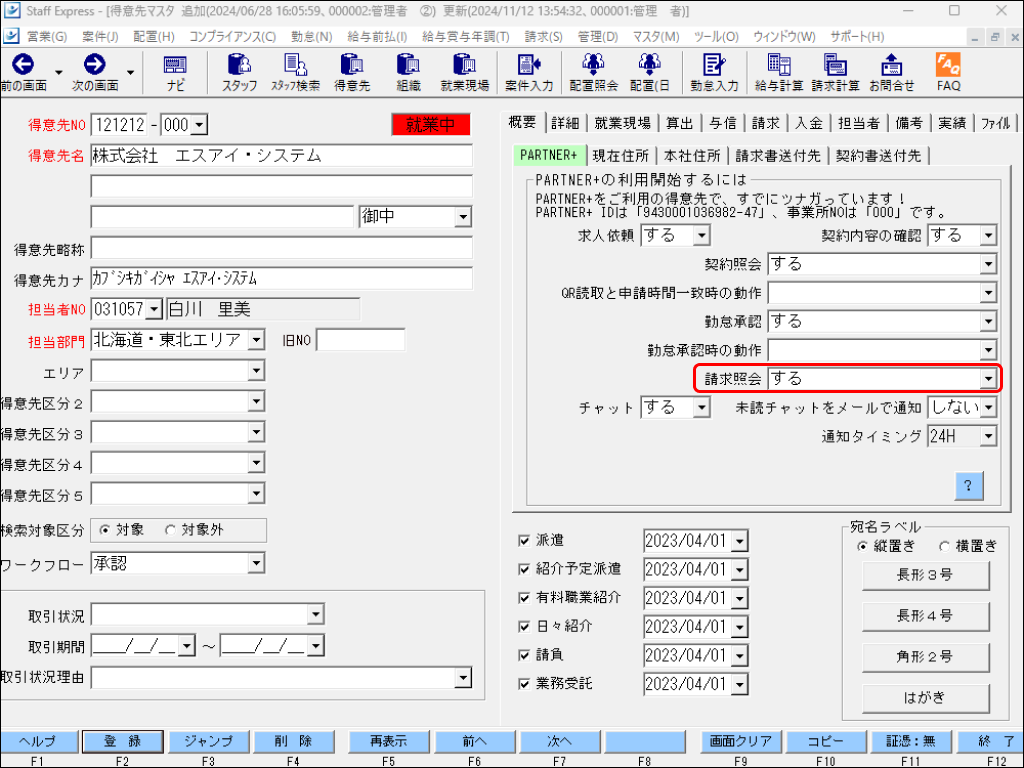Select the 対象 radio button

coord(104,530)
